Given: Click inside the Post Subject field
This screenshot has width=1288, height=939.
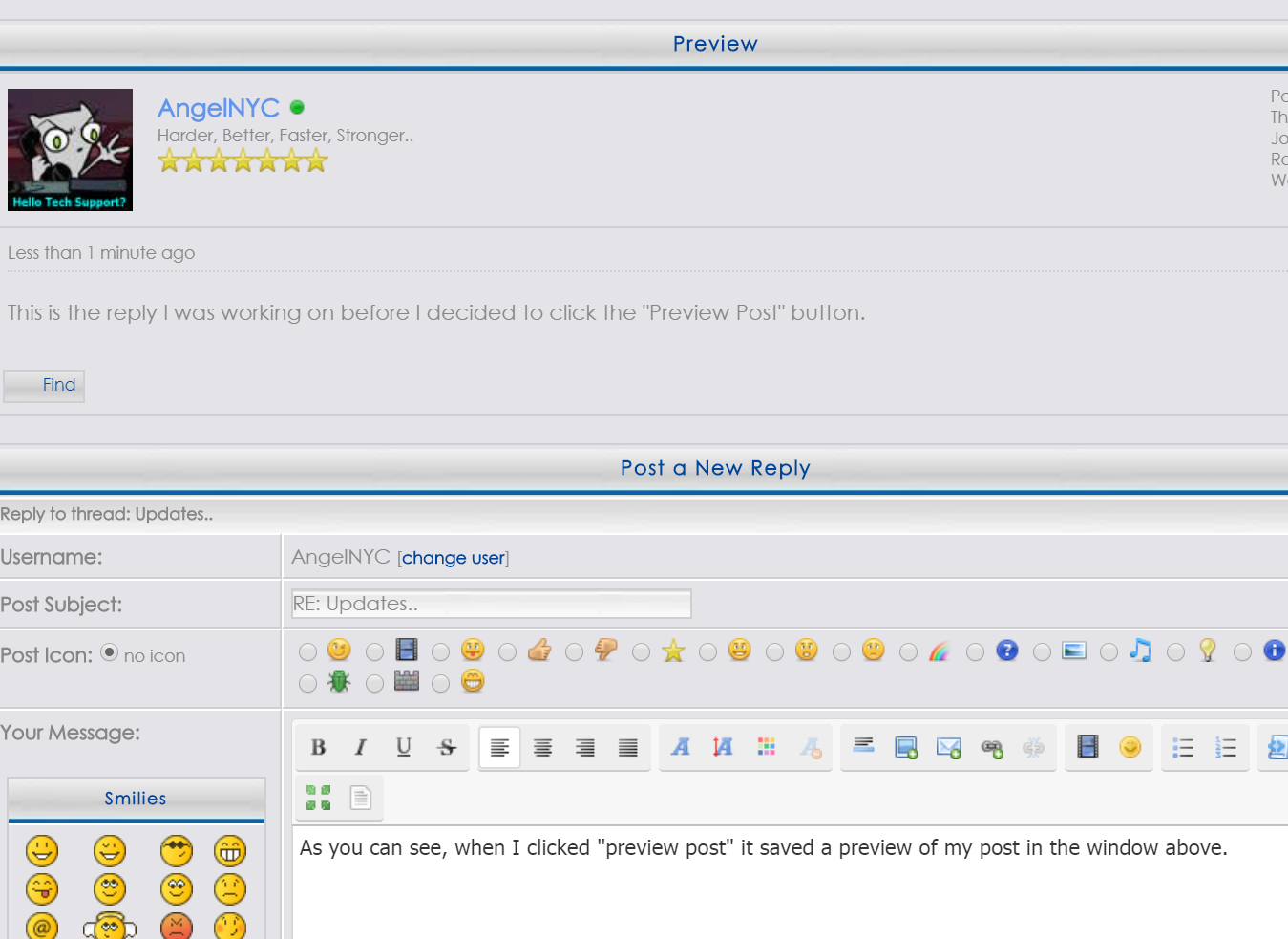Looking at the screenshot, I should tap(490, 604).
